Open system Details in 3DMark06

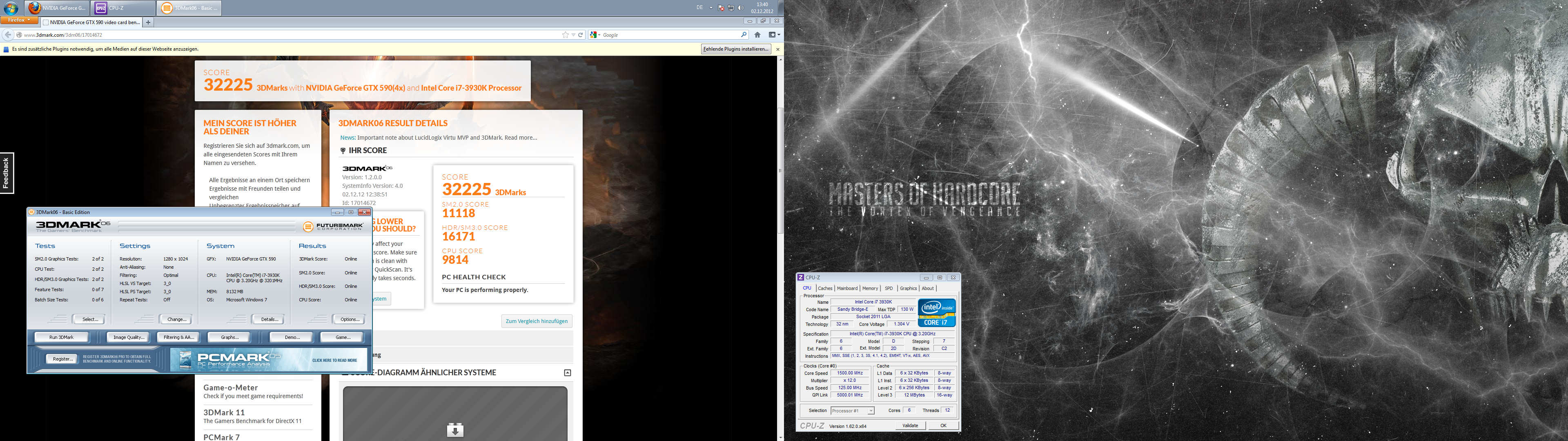click(269, 319)
